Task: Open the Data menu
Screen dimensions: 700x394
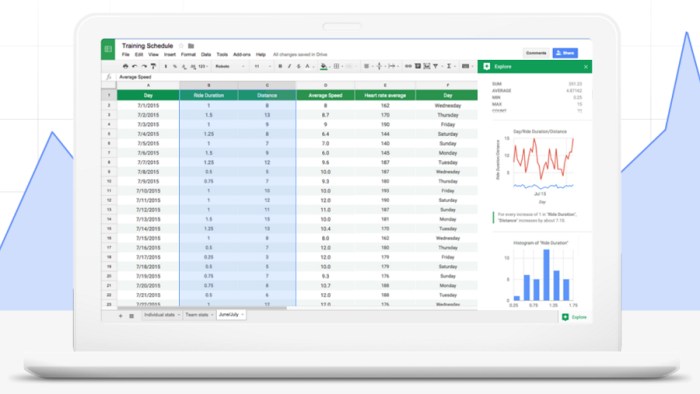Action: click(206, 54)
